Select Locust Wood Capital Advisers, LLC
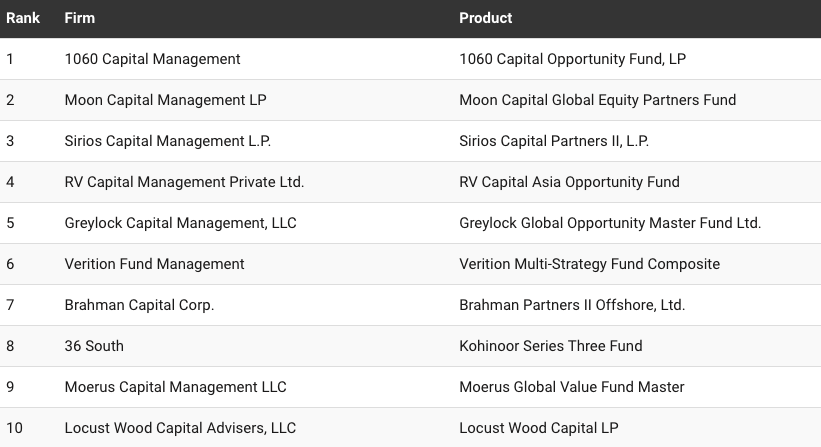The image size is (821, 447). 180,428
